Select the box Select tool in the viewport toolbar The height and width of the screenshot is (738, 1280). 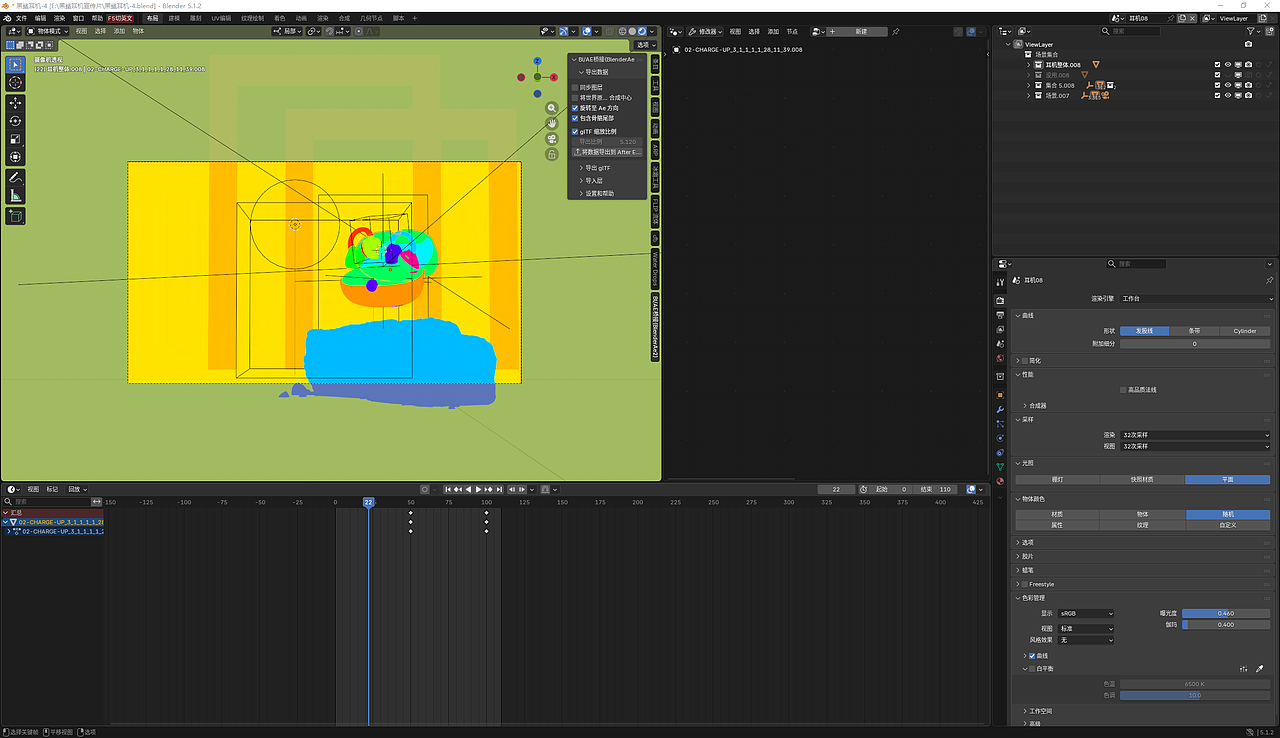tap(15, 64)
